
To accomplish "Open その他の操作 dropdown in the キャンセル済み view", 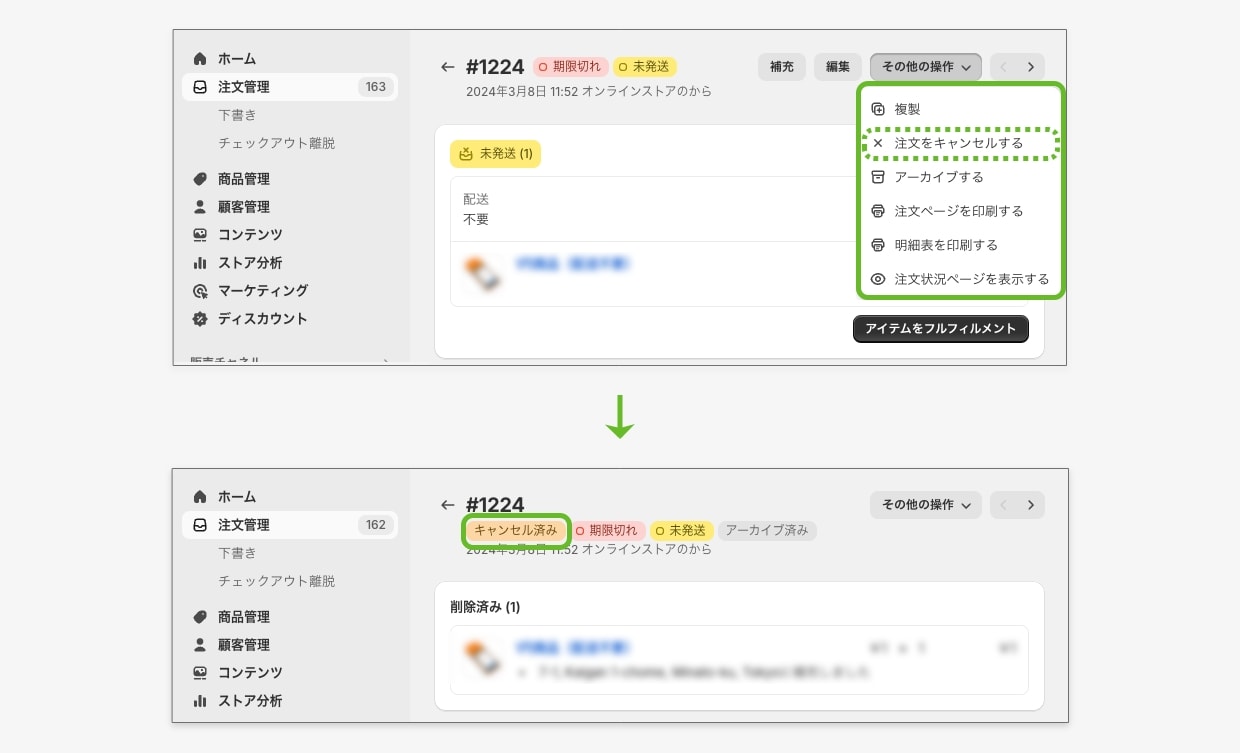I will coord(926,505).
